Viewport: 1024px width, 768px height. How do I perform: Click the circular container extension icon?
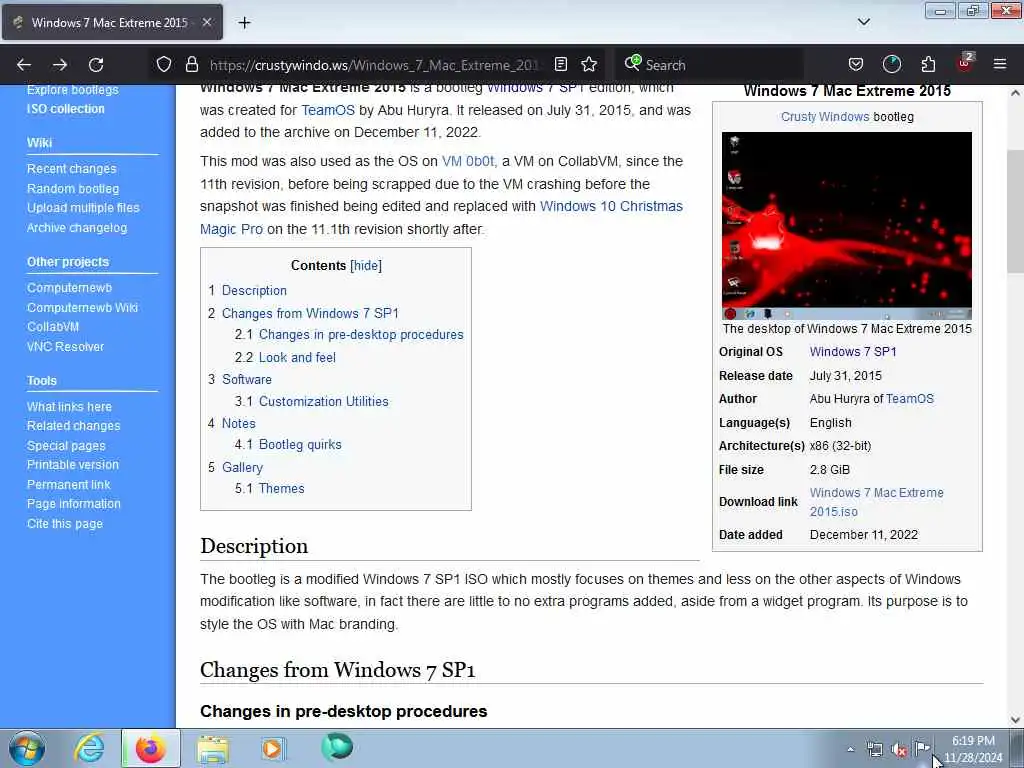pos(892,64)
